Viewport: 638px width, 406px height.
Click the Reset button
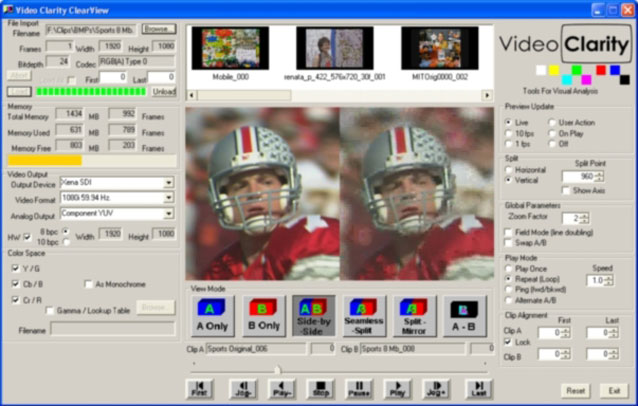575,391
